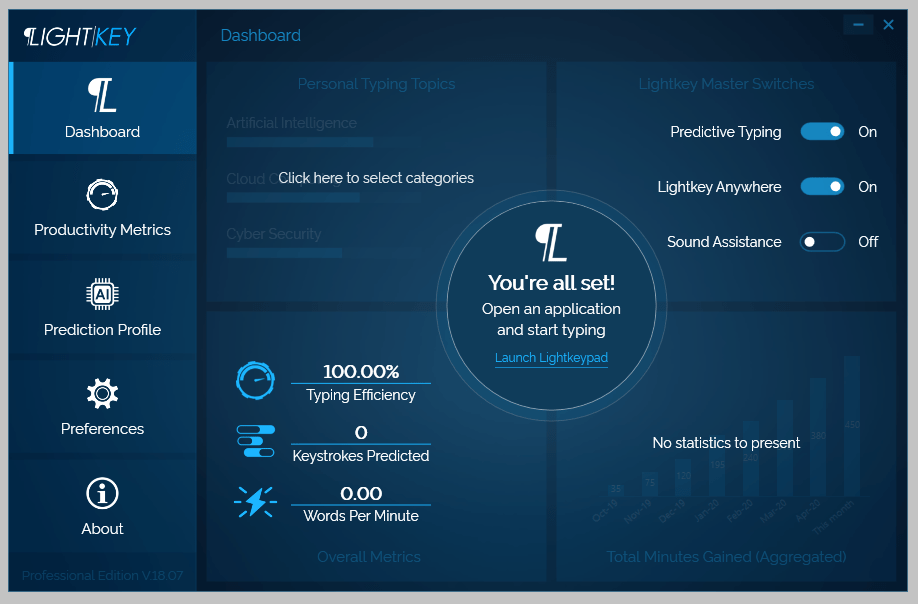The height and width of the screenshot is (604, 918).
Task: Click the Preferences gear icon
Action: [x=102, y=393]
